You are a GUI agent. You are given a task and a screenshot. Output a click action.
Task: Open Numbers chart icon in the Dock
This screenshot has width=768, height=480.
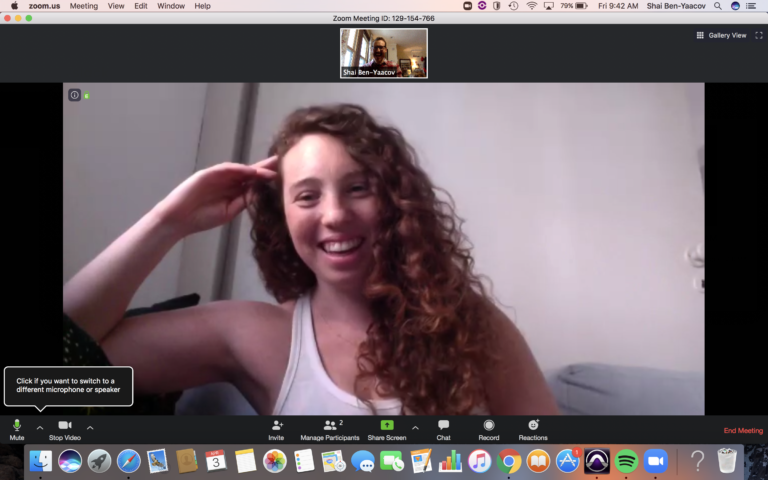click(x=450, y=461)
